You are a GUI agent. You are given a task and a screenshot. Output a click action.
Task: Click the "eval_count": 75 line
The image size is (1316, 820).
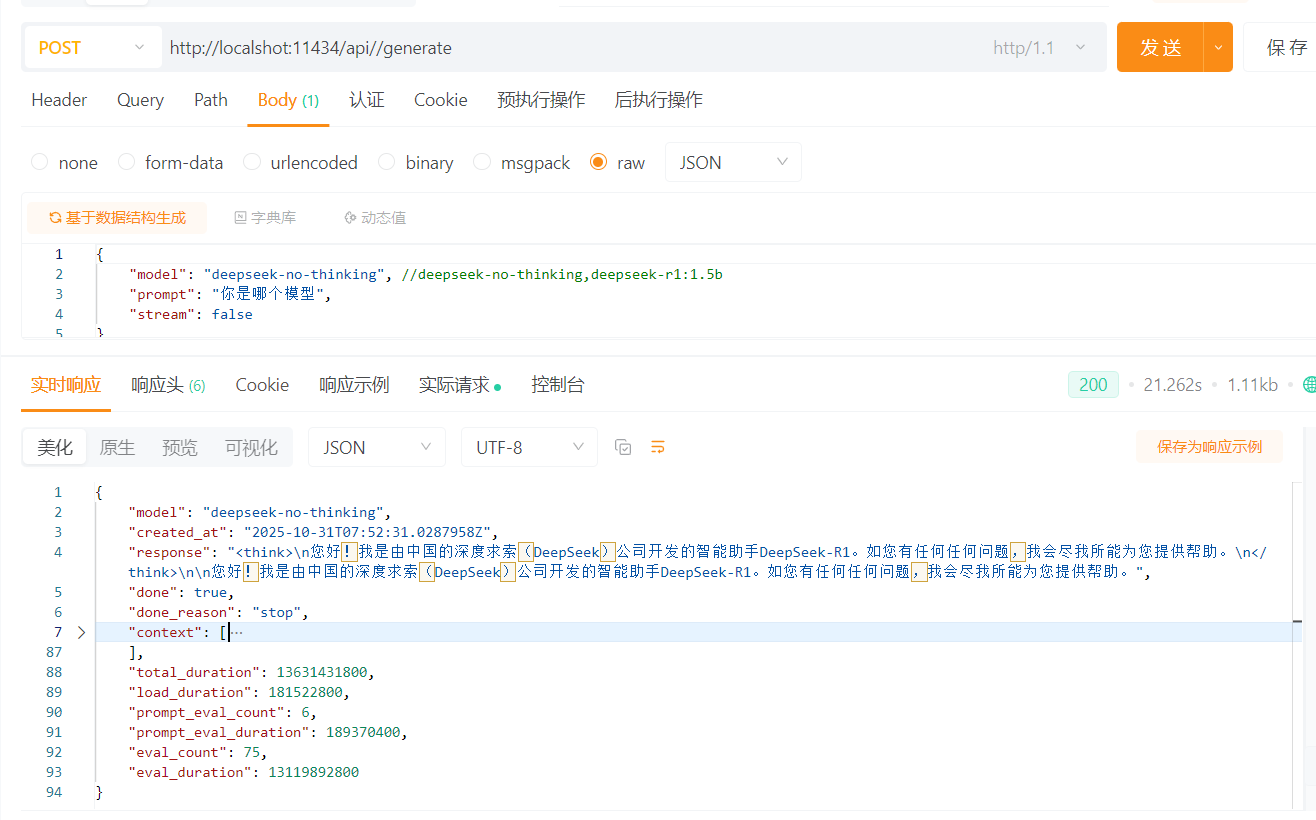click(197, 752)
